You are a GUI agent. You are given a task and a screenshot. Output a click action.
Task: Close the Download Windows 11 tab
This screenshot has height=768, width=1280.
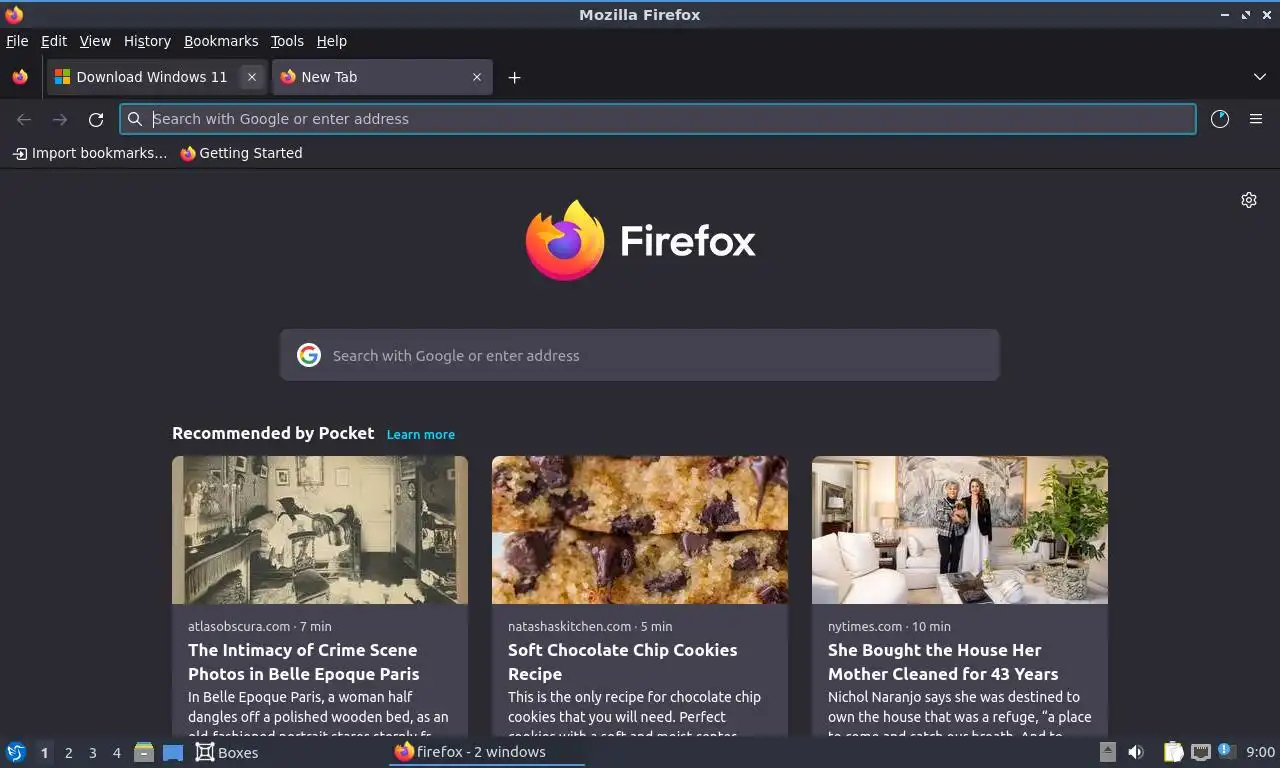tap(252, 77)
